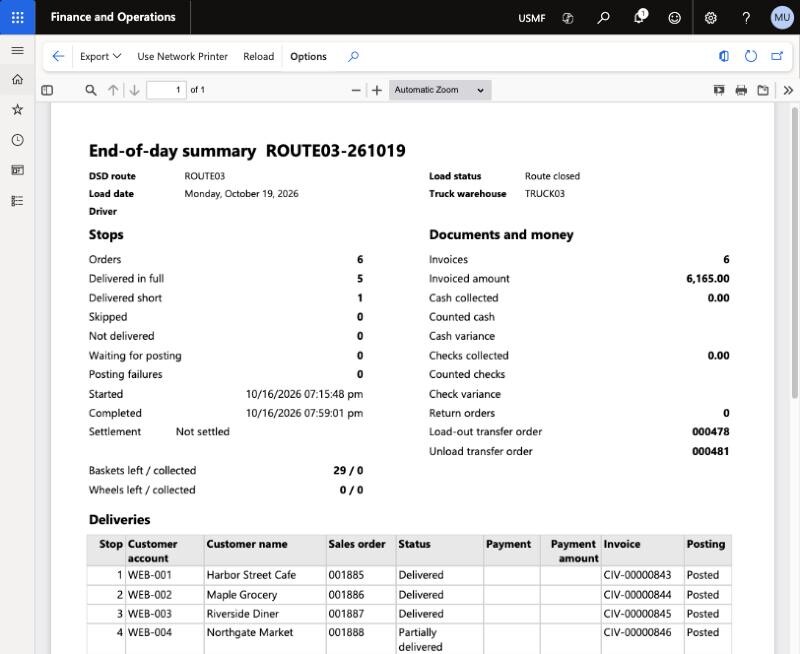
Task: Click the Completed timestamp 07:59:01 pm
Action: [x=305, y=413]
